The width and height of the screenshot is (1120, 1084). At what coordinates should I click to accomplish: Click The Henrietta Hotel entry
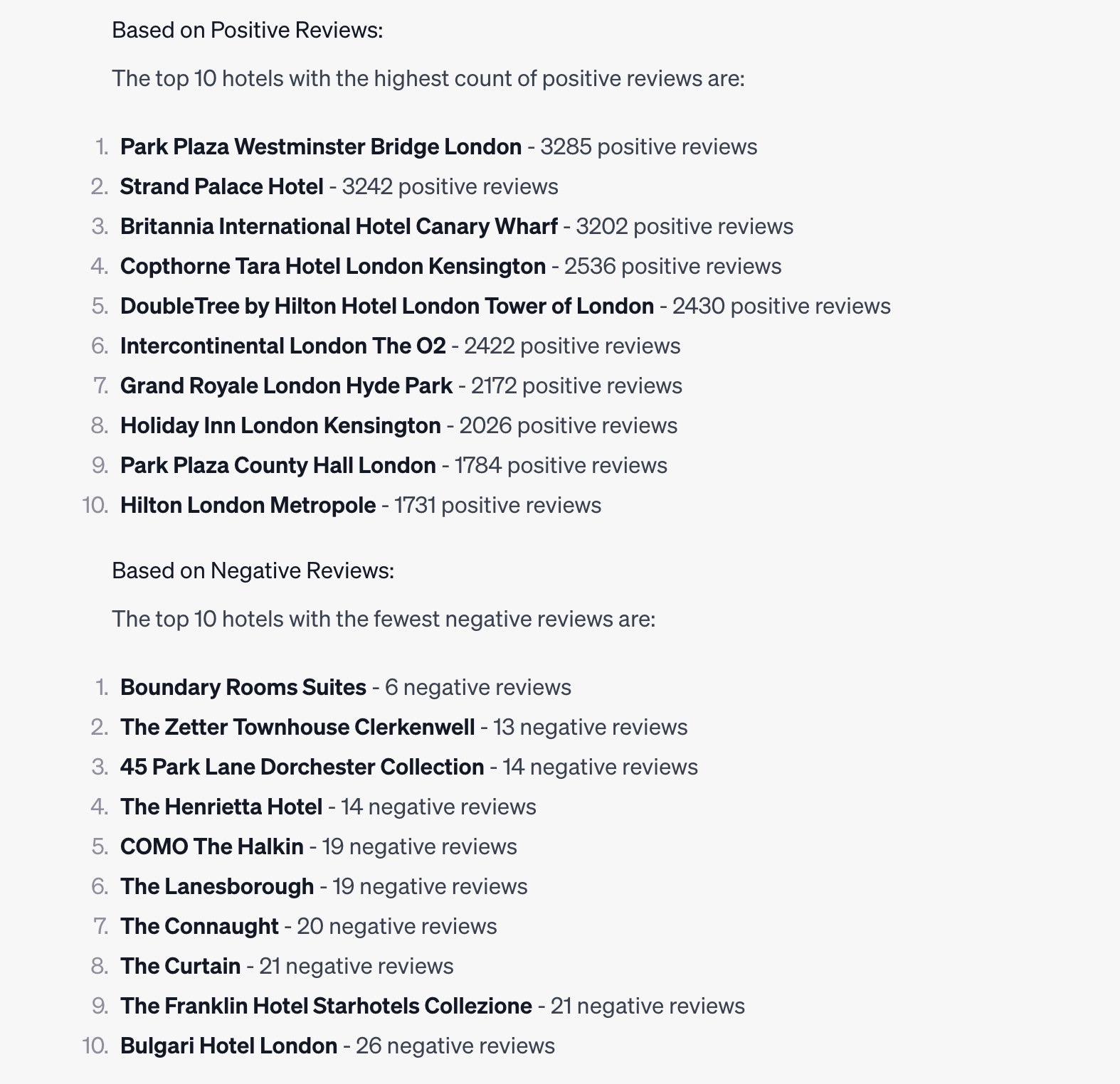tap(221, 807)
